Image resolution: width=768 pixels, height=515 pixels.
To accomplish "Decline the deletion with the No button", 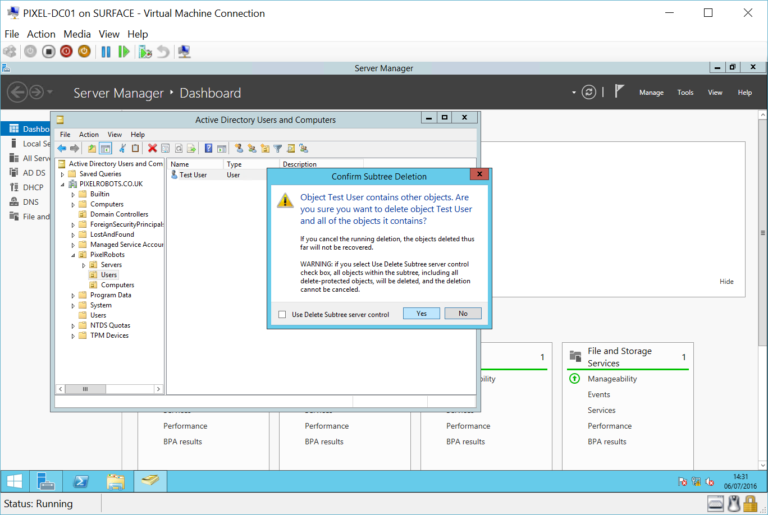I will 463,314.
